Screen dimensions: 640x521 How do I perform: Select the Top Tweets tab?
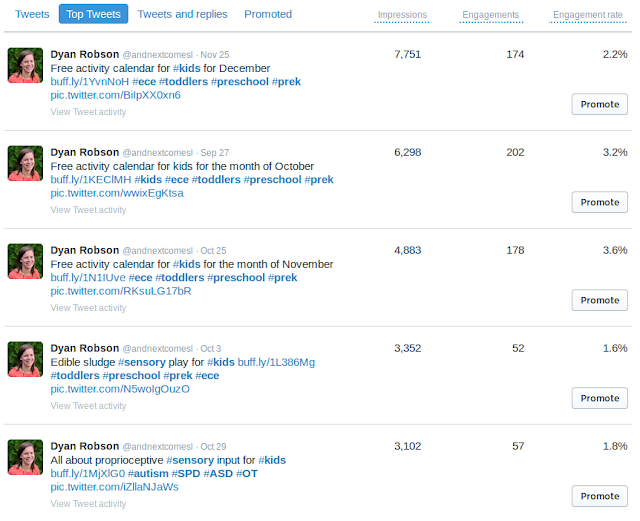93,14
